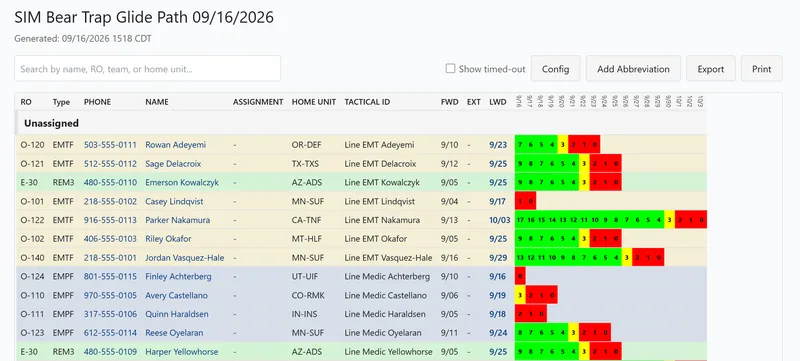The image size is (800, 361).
Task: Call phone number 218-555-0101
Action: (110, 258)
